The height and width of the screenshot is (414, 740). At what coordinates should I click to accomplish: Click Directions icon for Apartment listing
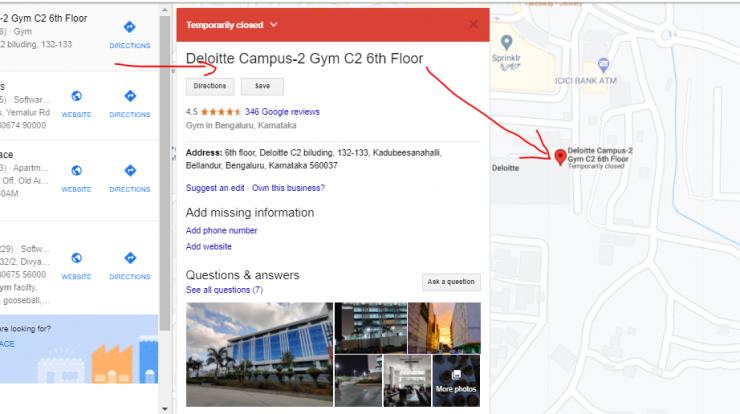[130, 170]
